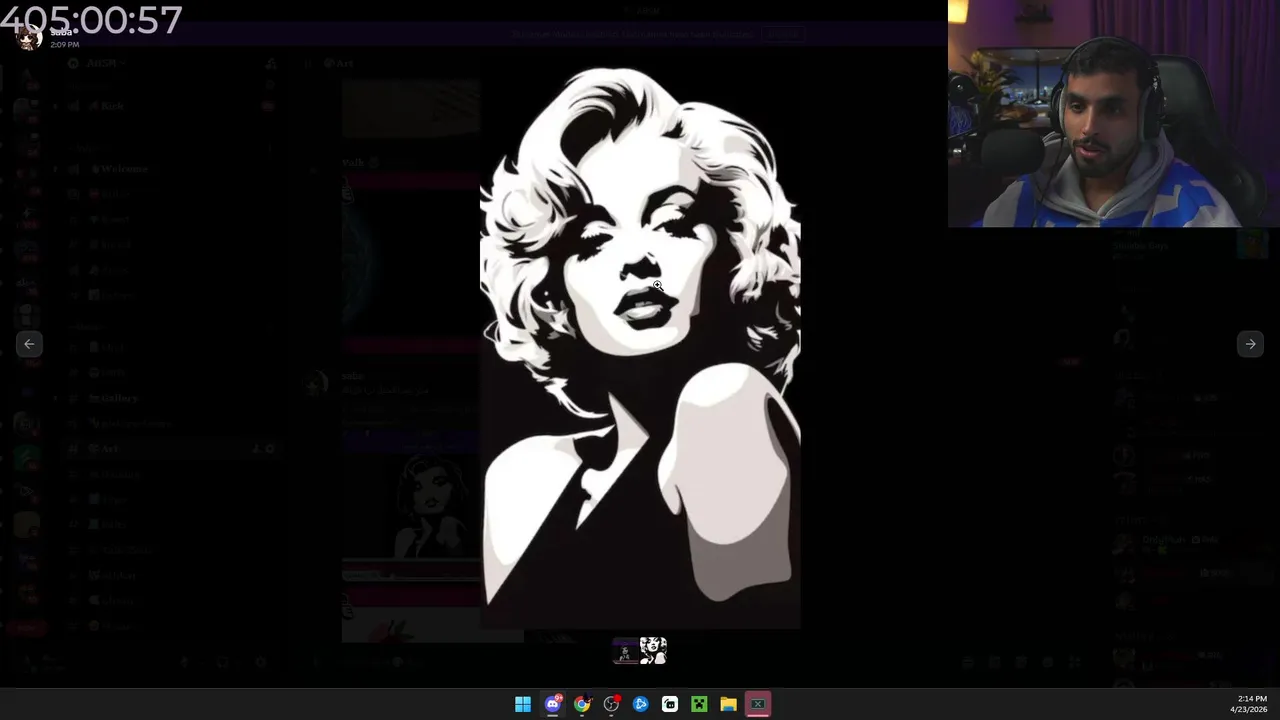1280x720 pixels.
Task: Go to the previous image with left arrow
Action: click(x=29, y=344)
